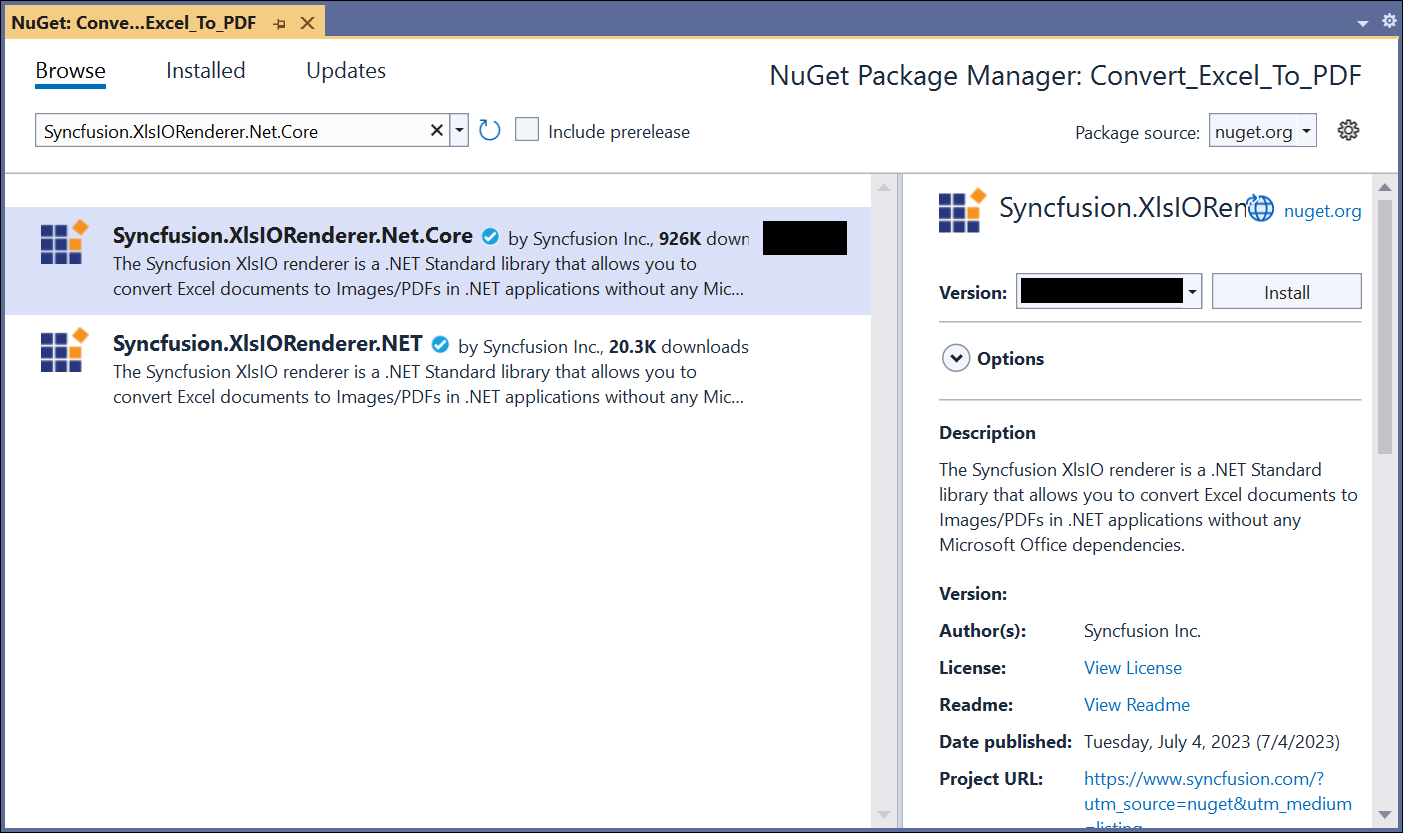The height and width of the screenshot is (833, 1403).
Task: Click the package search input field
Action: pos(230,131)
